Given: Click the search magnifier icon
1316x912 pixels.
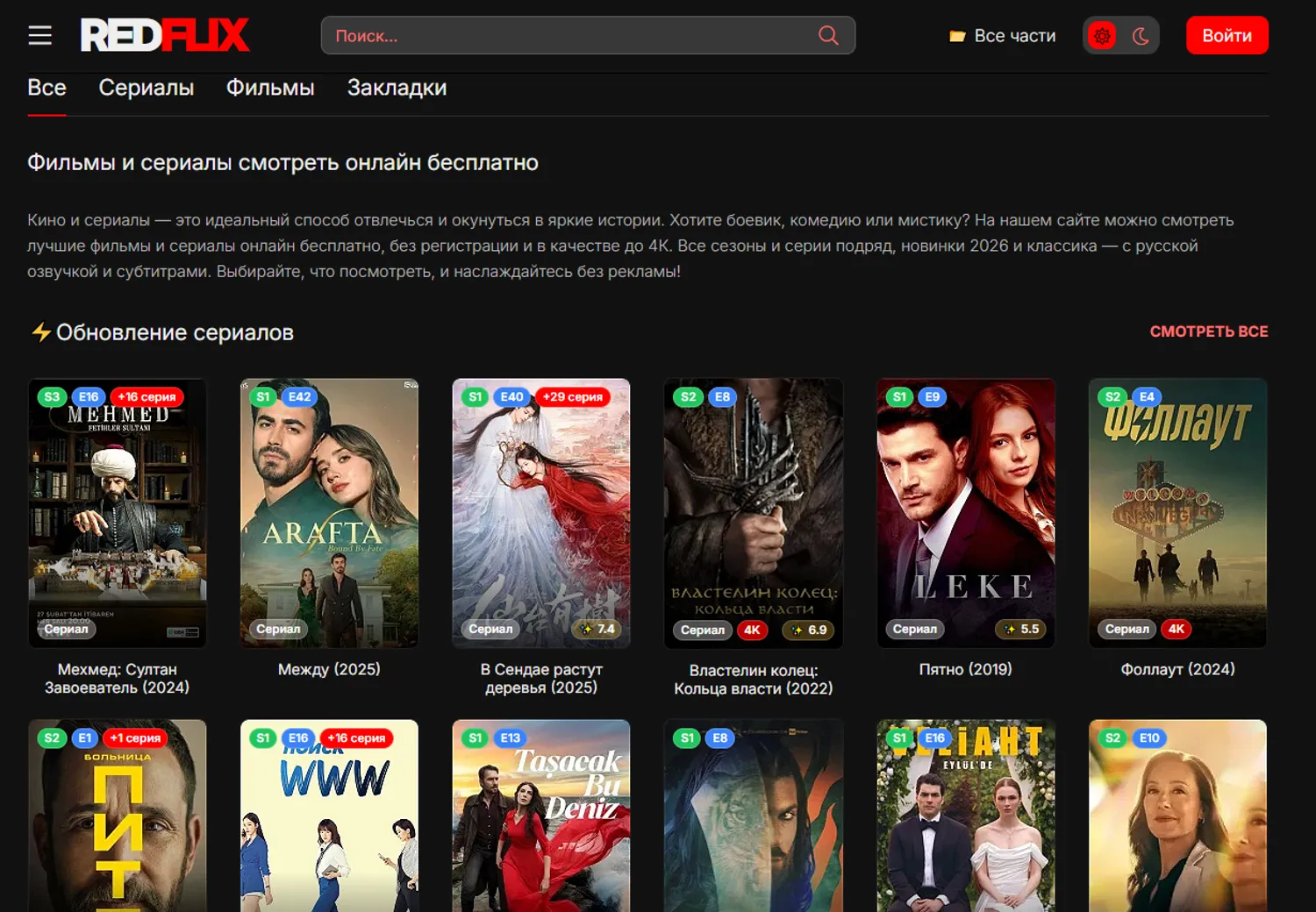Looking at the screenshot, I should [x=828, y=35].
